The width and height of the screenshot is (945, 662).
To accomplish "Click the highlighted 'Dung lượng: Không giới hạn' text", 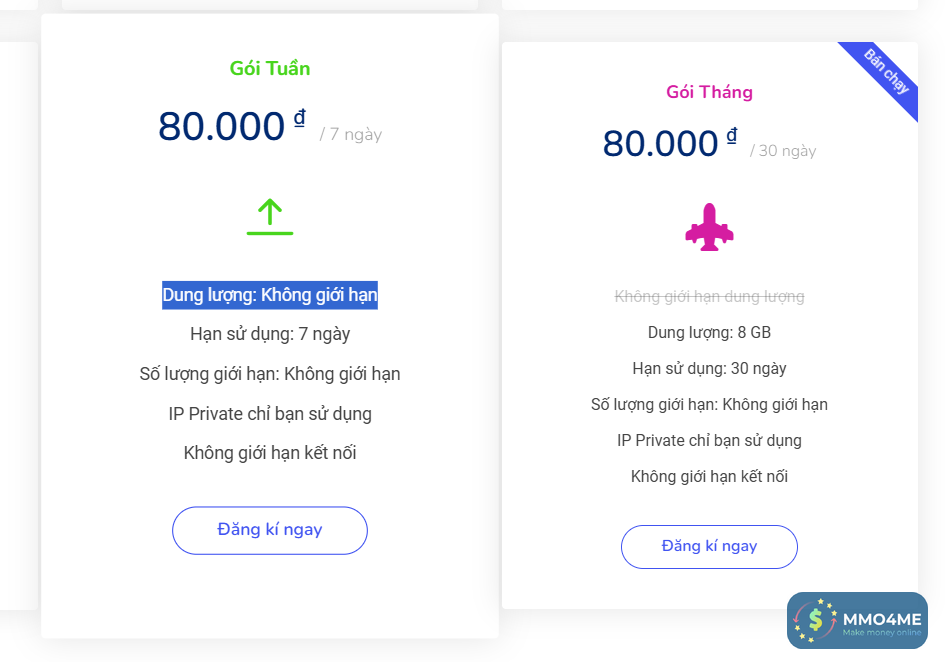I will tap(270, 295).
